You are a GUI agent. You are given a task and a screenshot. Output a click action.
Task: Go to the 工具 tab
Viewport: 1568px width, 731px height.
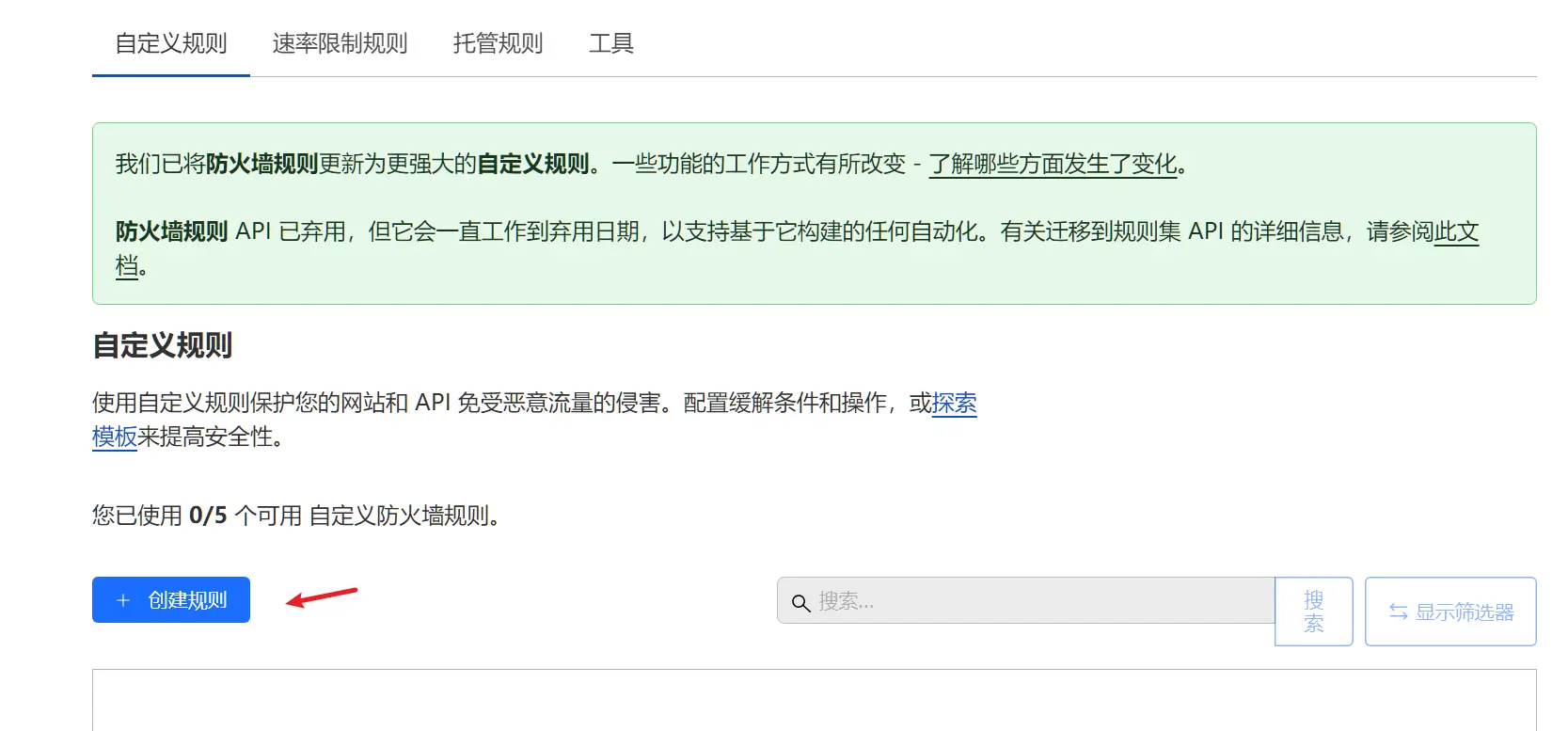pyautogui.click(x=610, y=43)
